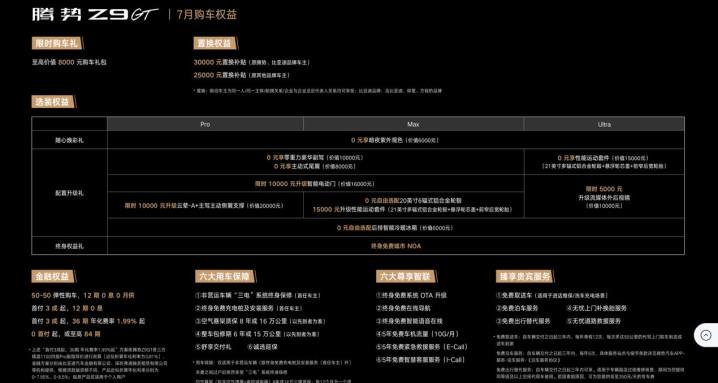Image resolution: width=718 pixels, height=383 pixels.
Task: Click the 7月购车权益 page title
Action: [207, 15]
